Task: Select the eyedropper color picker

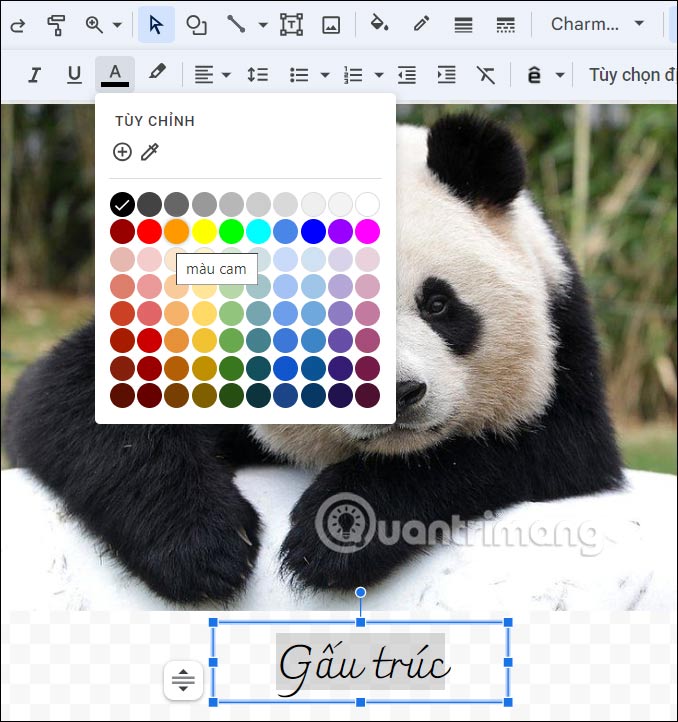Action: tap(150, 152)
